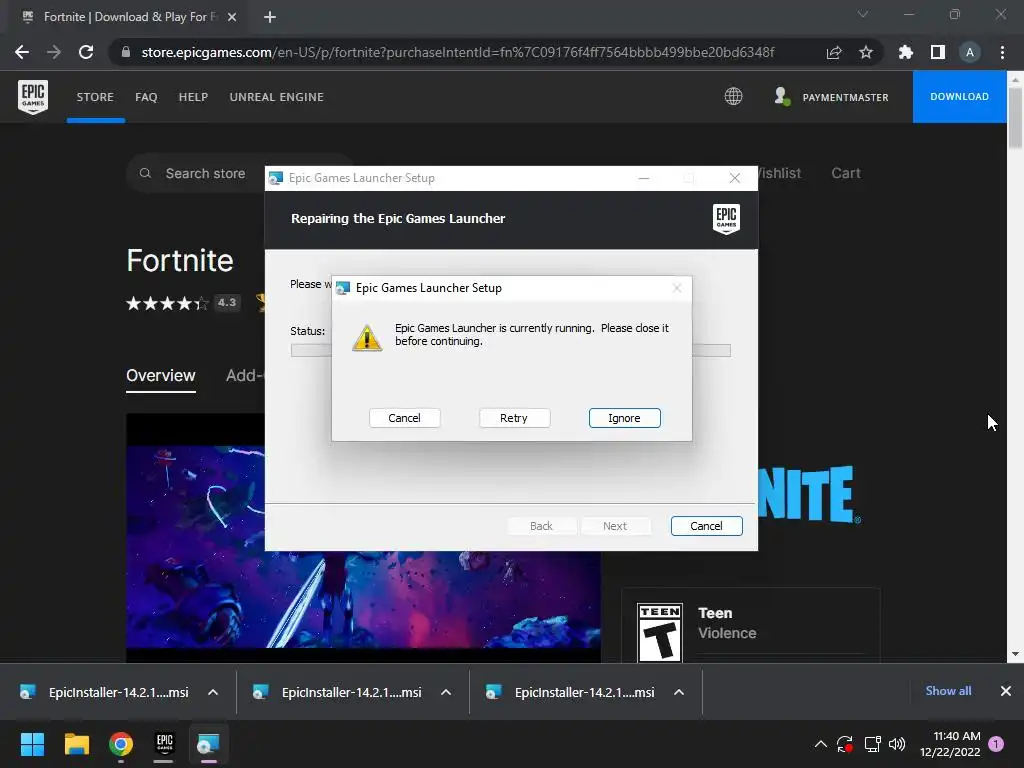The image size is (1024, 768).
Task: Click the site lock icon in the address bar
Action: tap(126, 52)
